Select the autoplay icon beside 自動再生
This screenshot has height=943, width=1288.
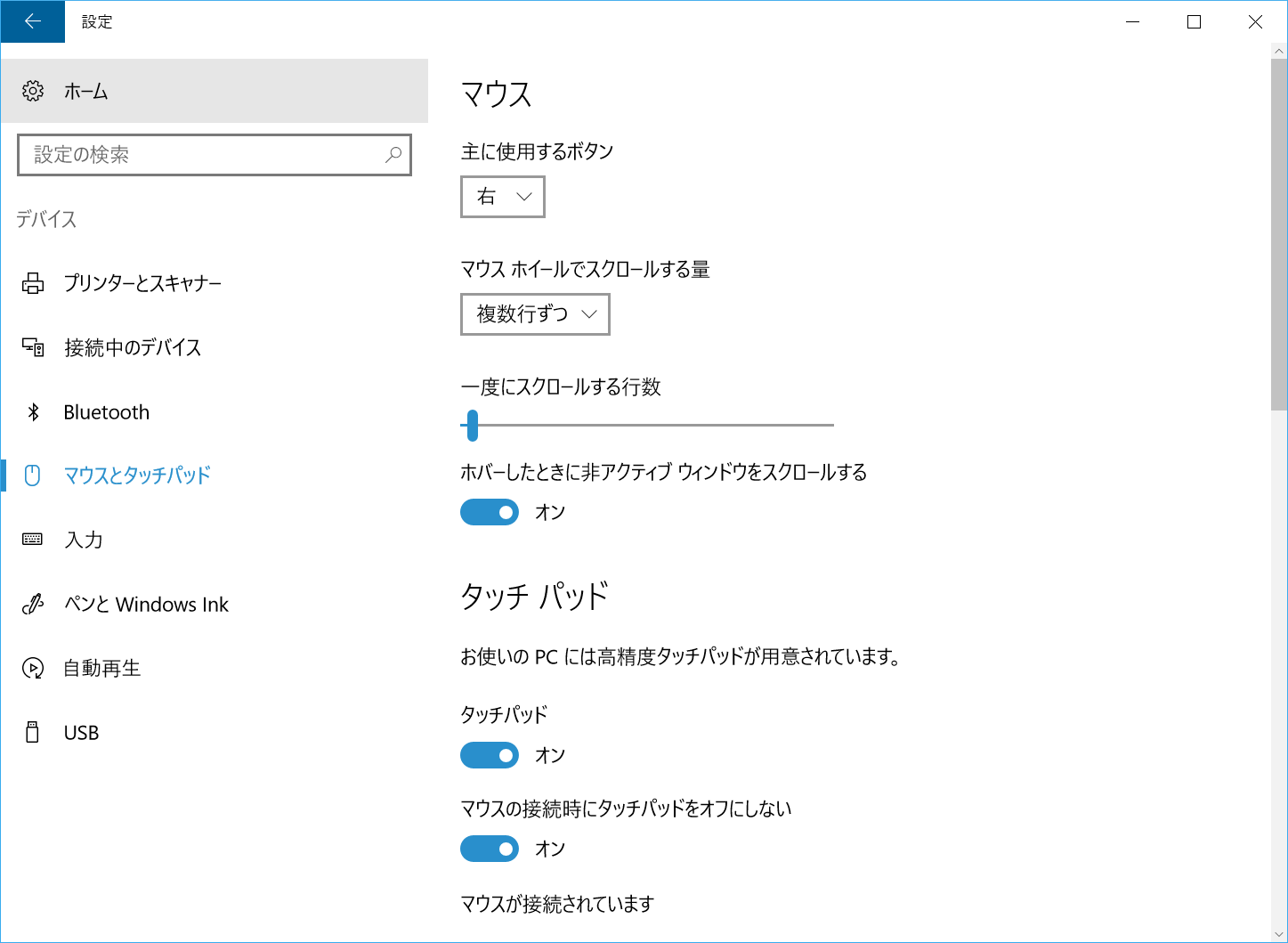click(33, 668)
